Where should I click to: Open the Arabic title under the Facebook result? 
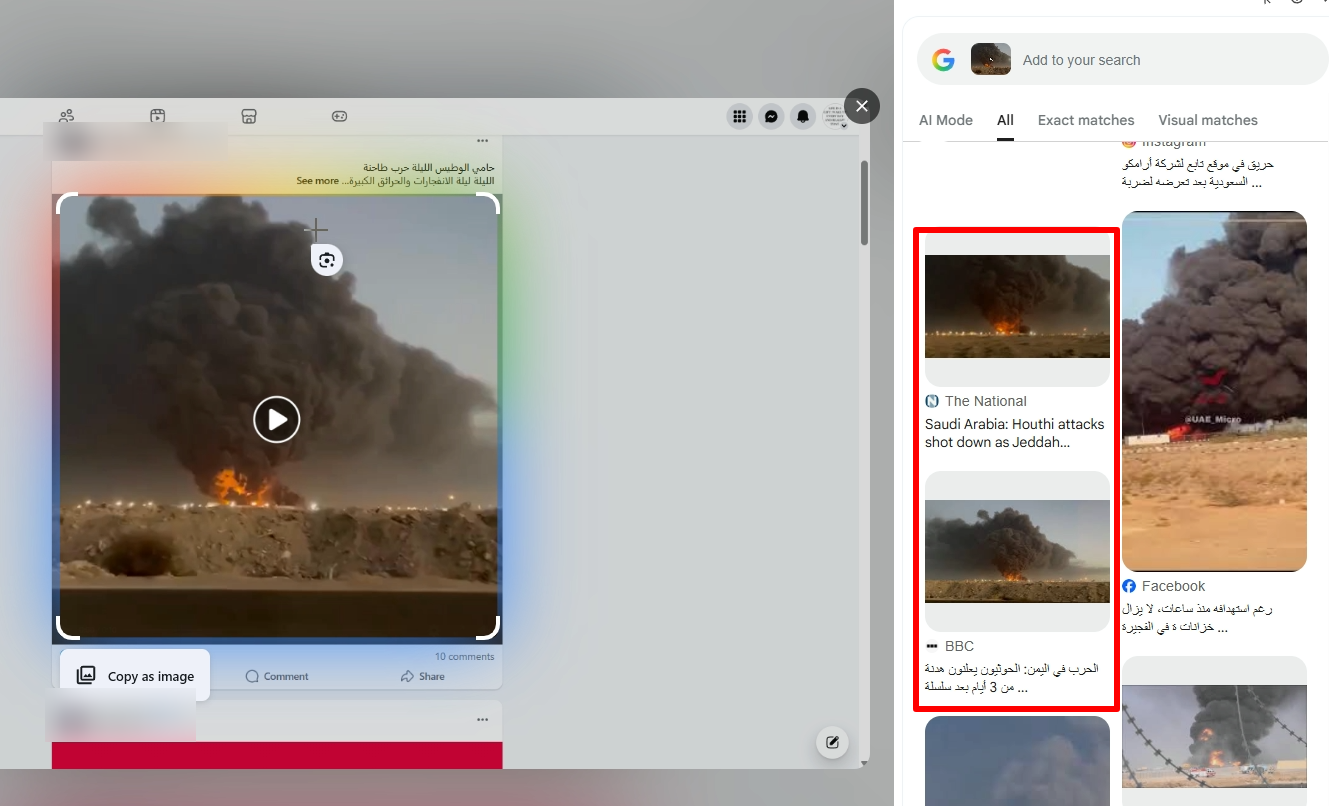1197,618
